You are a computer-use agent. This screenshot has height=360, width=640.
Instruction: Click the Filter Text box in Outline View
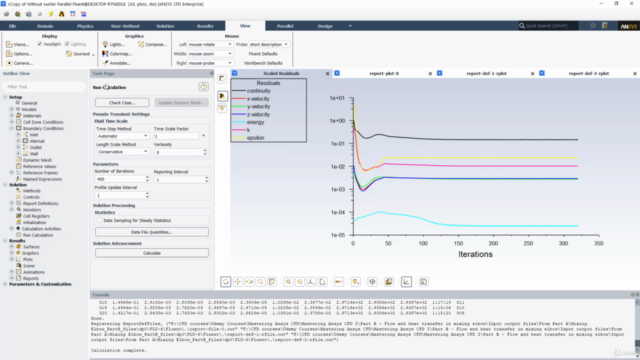point(44,87)
